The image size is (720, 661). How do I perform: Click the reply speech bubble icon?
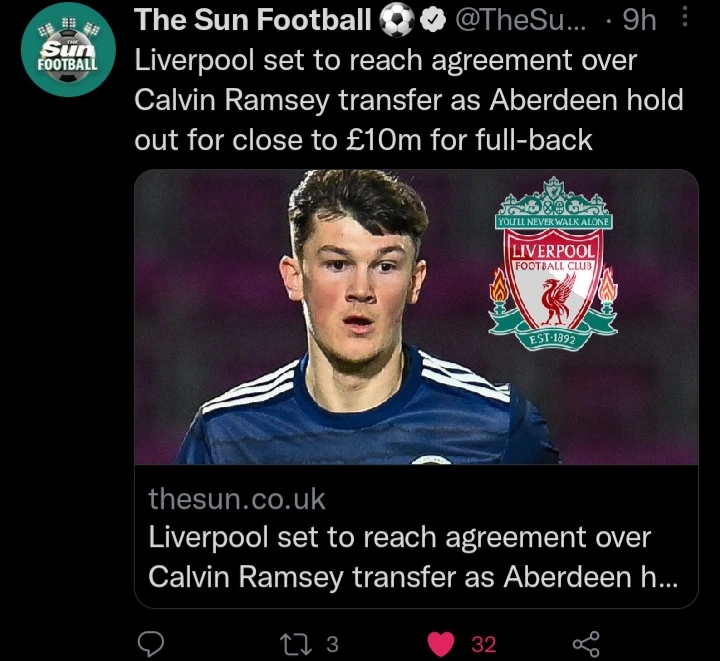click(151, 644)
